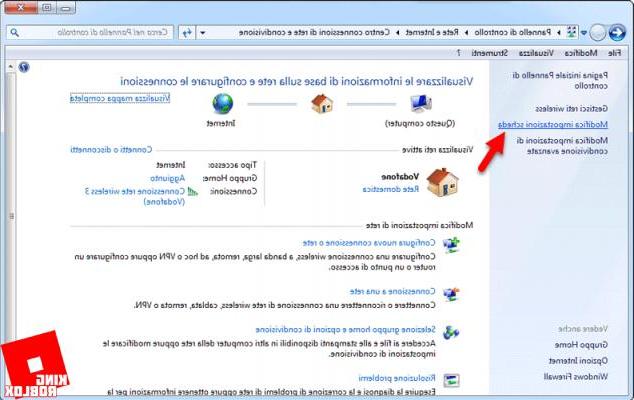Screen dimensions: 634x400
Task: Click the blue Back navigation arrow
Action: click(617, 32)
